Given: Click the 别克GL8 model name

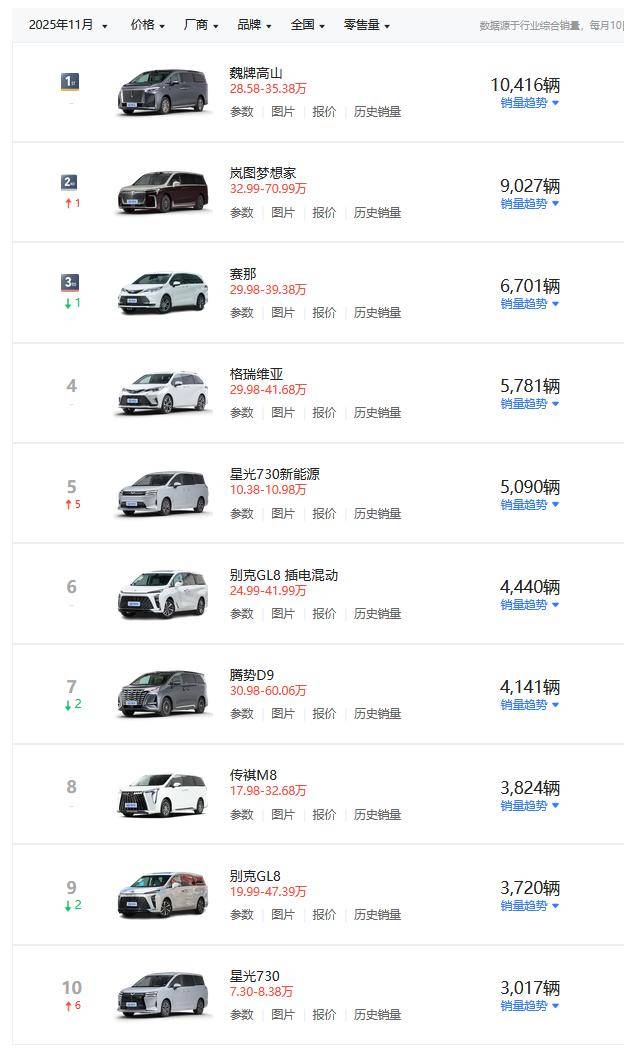Looking at the screenshot, I should 255,876.
